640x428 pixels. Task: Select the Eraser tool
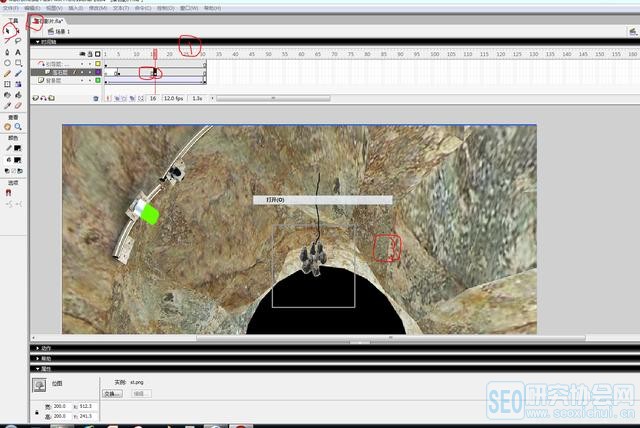click(x=18, y=105)
